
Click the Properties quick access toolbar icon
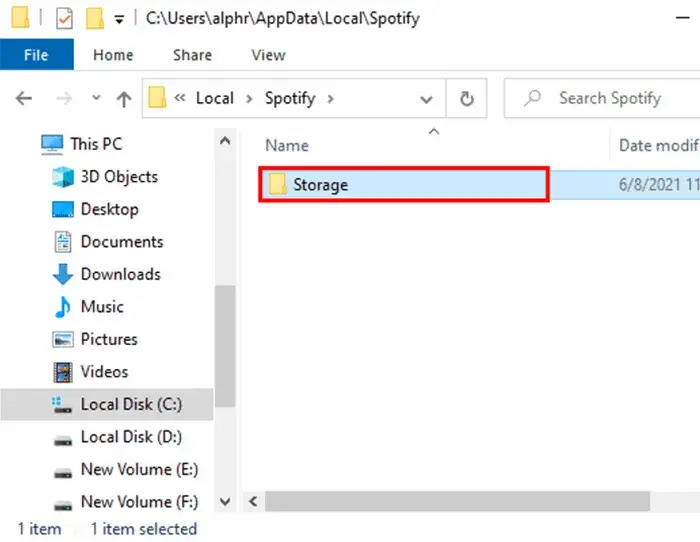[64, 18]
